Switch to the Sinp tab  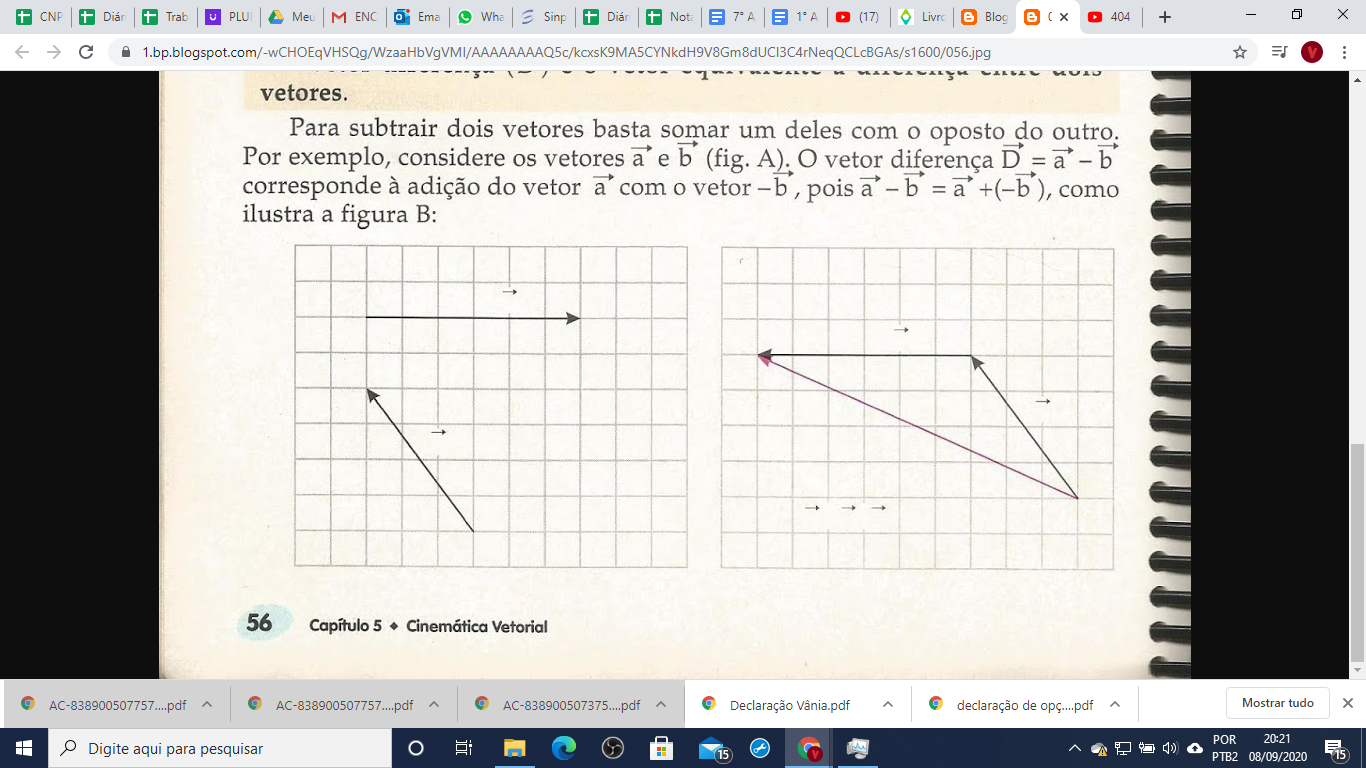pyautogui.click(x=543, y=17)
